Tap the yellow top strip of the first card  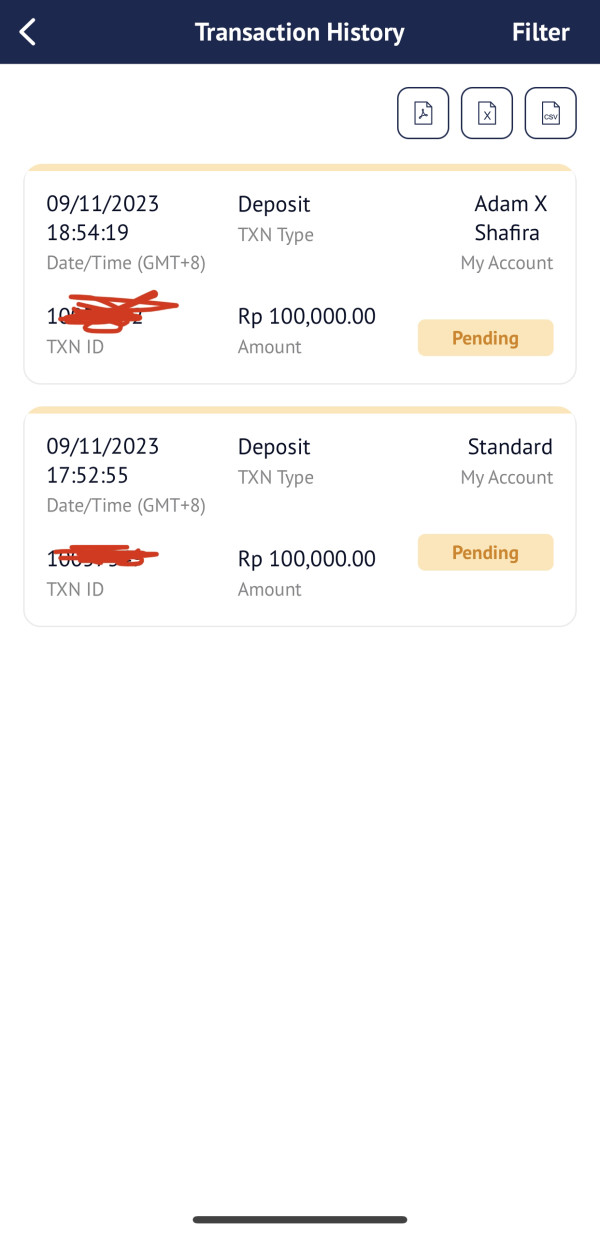tap(300, 167)
